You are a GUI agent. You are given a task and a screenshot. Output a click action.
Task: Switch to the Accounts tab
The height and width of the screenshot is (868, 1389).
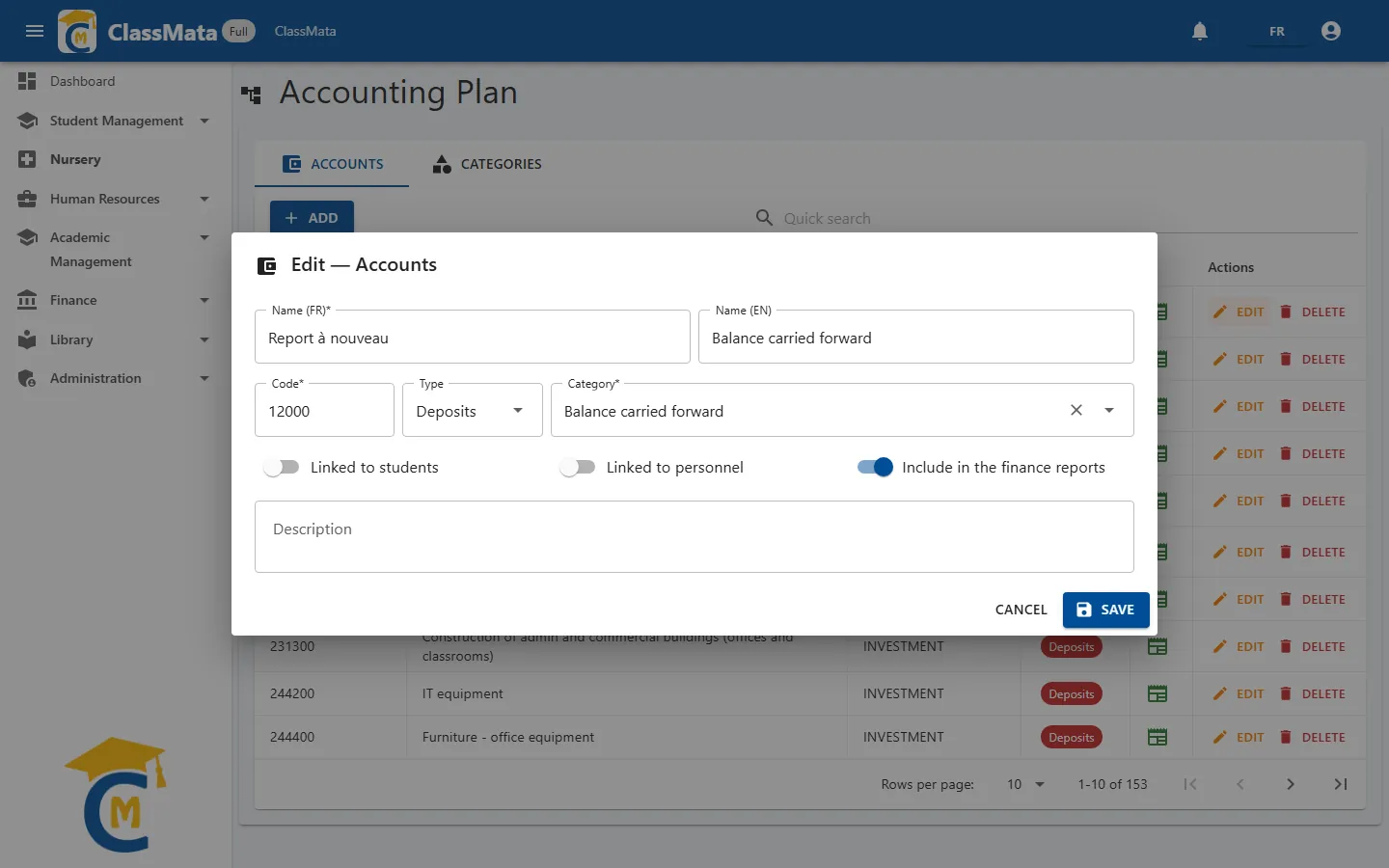[x=332, y=164]
